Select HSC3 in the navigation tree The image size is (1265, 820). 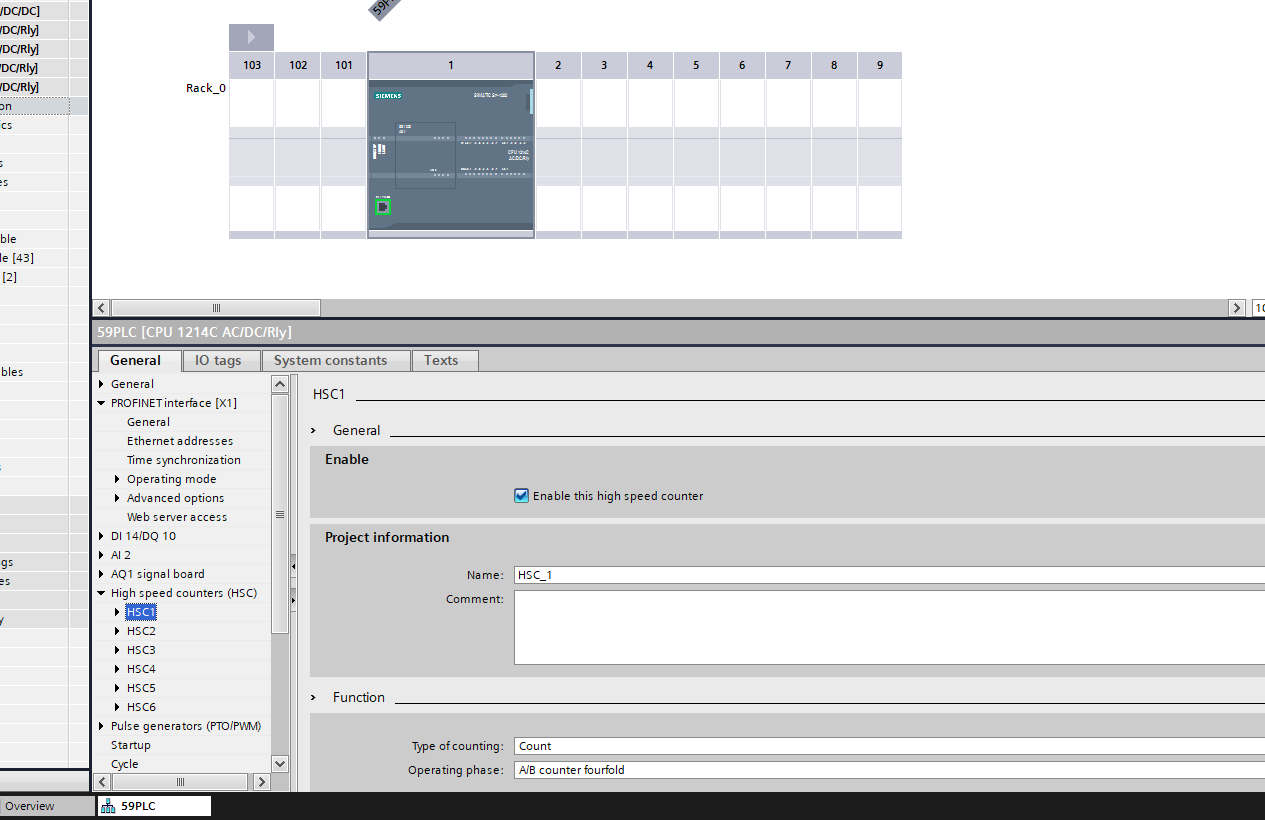(x=141, y=650)
